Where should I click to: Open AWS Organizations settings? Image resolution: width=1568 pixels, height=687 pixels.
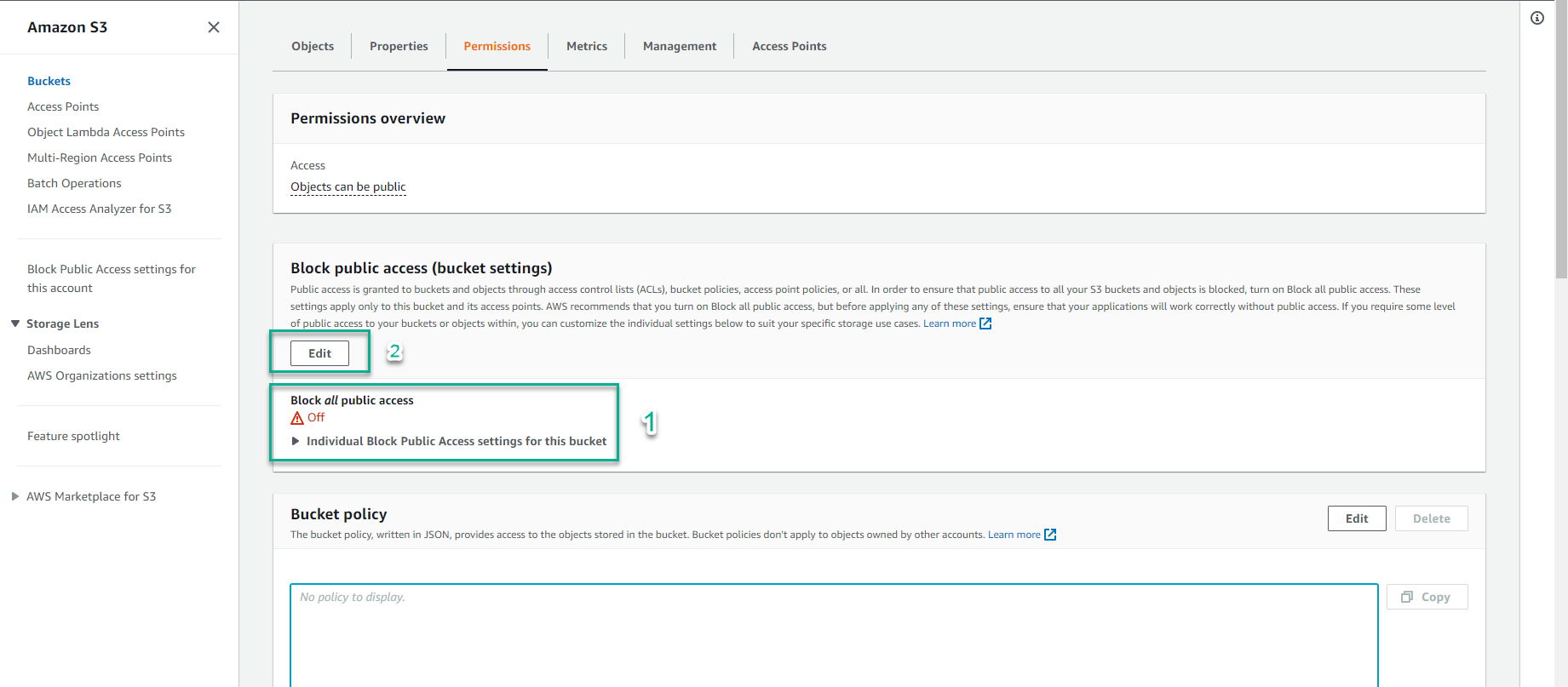point(102,375)
